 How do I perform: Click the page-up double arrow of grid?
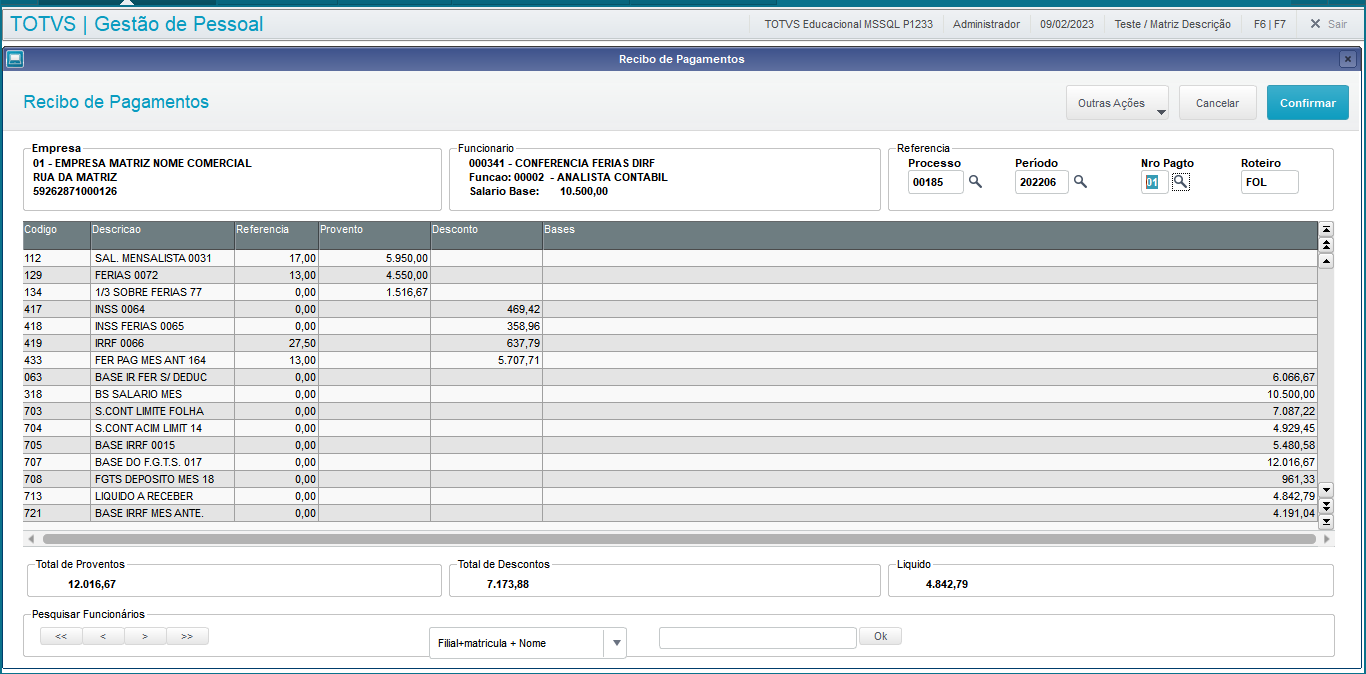tap(1326, 244)
